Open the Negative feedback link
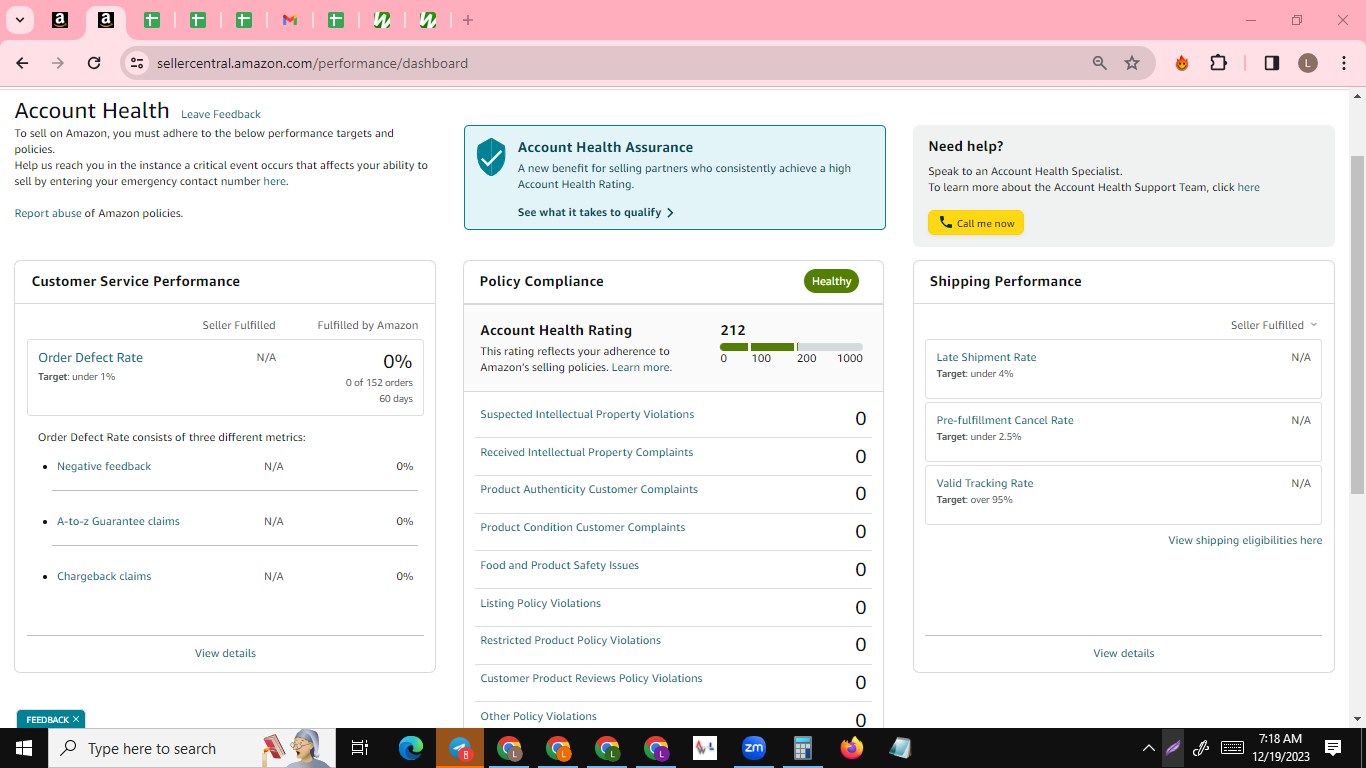This screenshot has height=768, width=1366. point(104,466)
